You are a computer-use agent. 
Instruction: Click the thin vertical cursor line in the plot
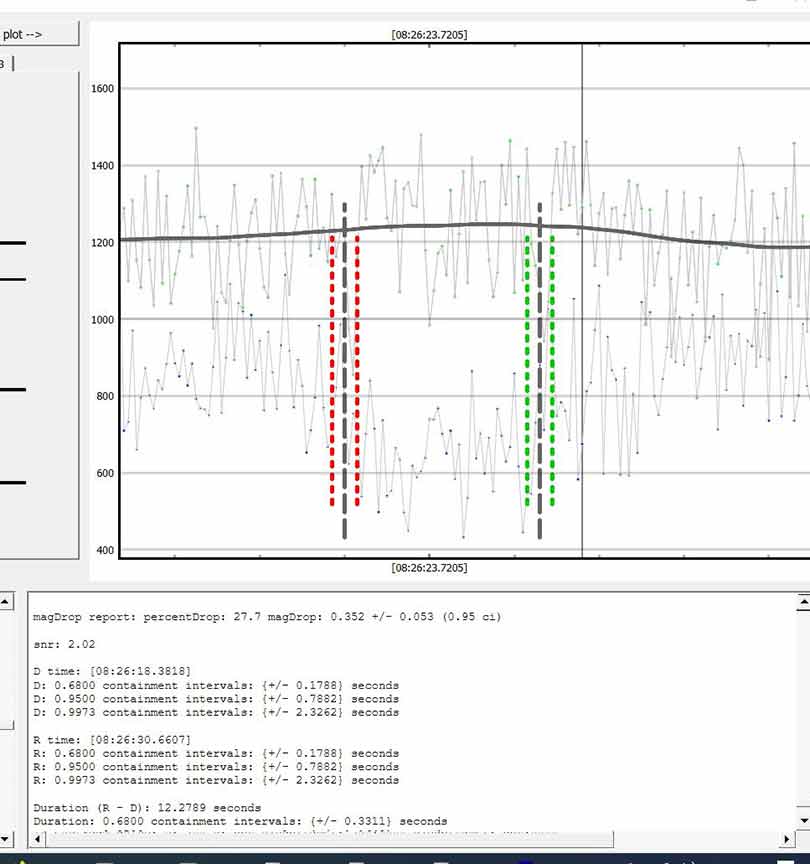pyautogui.click(x=582, y=300)
